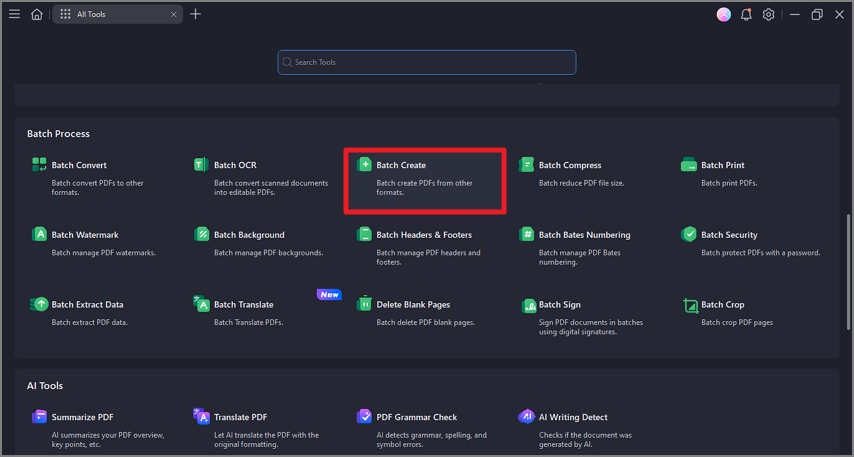Viewport: 854px width, 457px height.
Task: Select the Delete Blank Pages trash icon
Action: point(364,303)
